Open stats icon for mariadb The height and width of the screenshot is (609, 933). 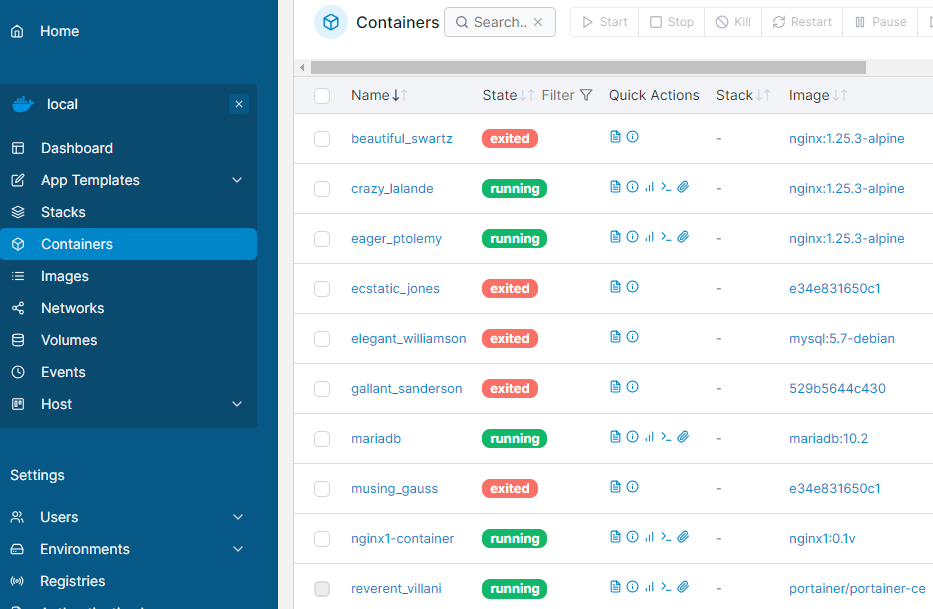[x=649, y=437]
